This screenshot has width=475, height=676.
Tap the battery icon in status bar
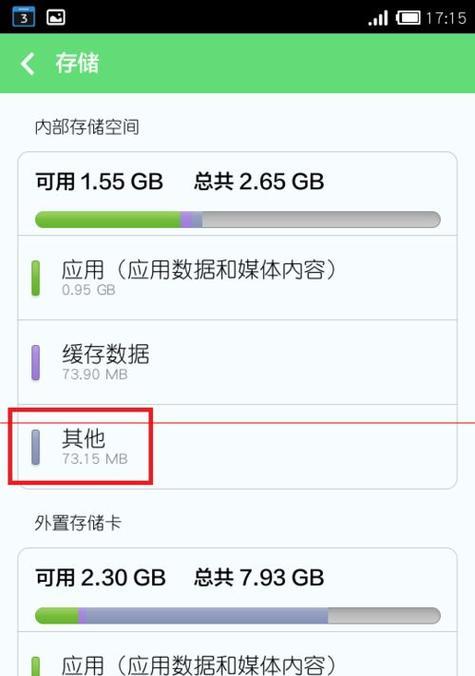click(x=408, y=18)
